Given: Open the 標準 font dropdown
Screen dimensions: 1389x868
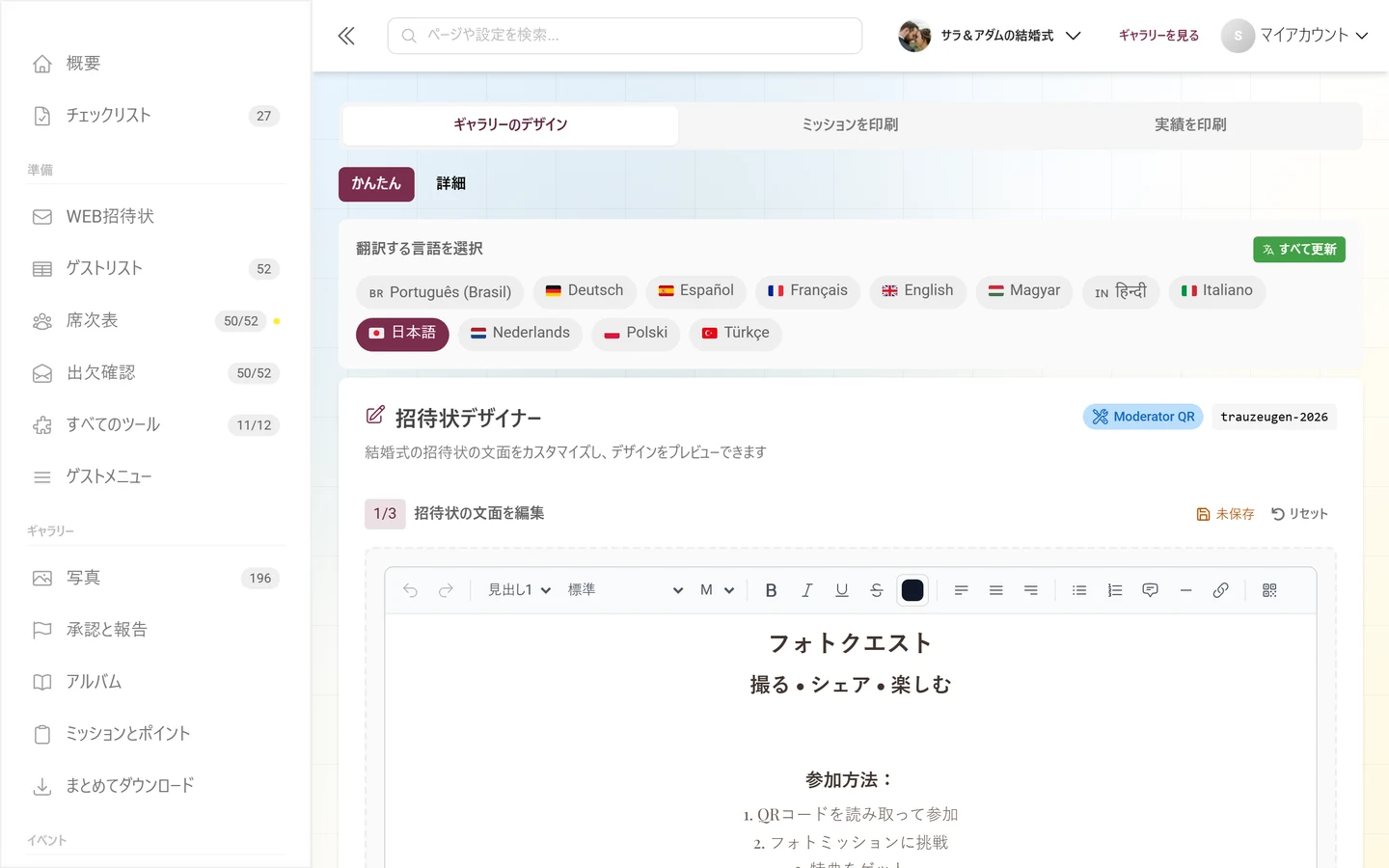Looking at the screenshot, I should click(625, 590).
